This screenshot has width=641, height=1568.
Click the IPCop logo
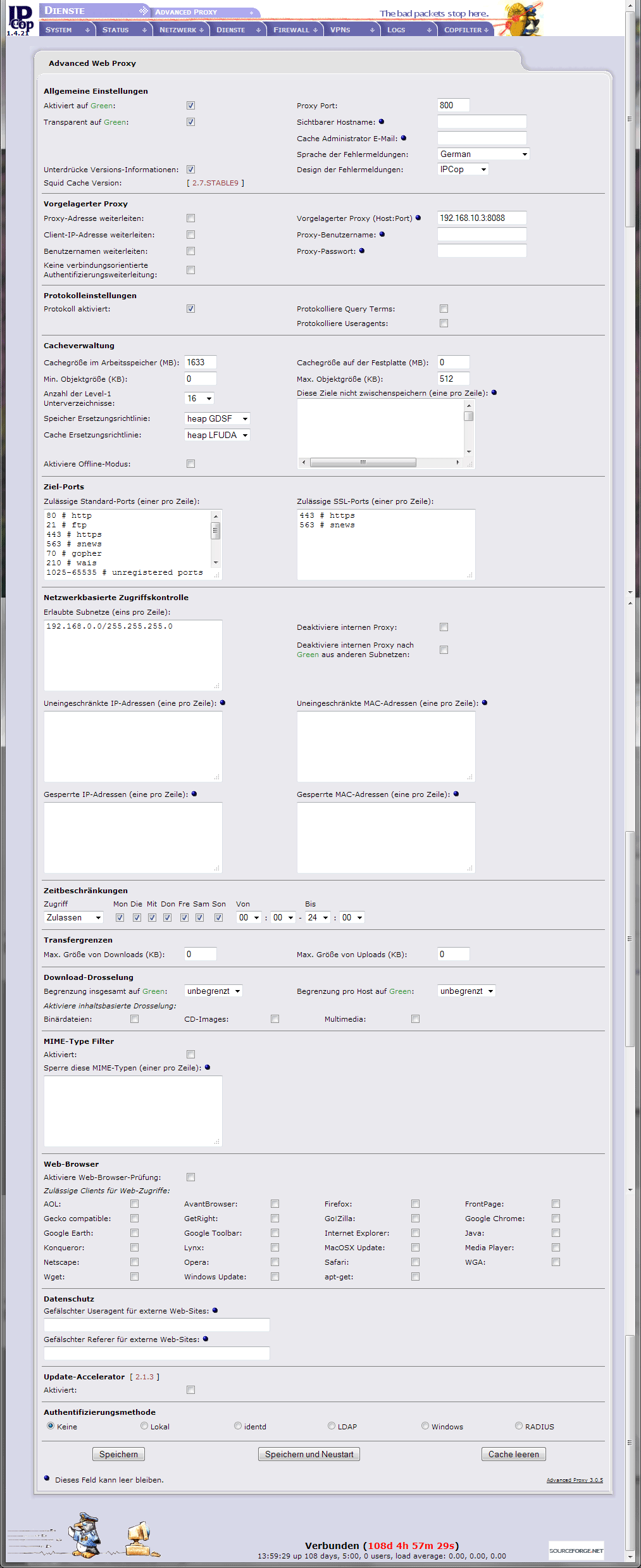point(20,19)
